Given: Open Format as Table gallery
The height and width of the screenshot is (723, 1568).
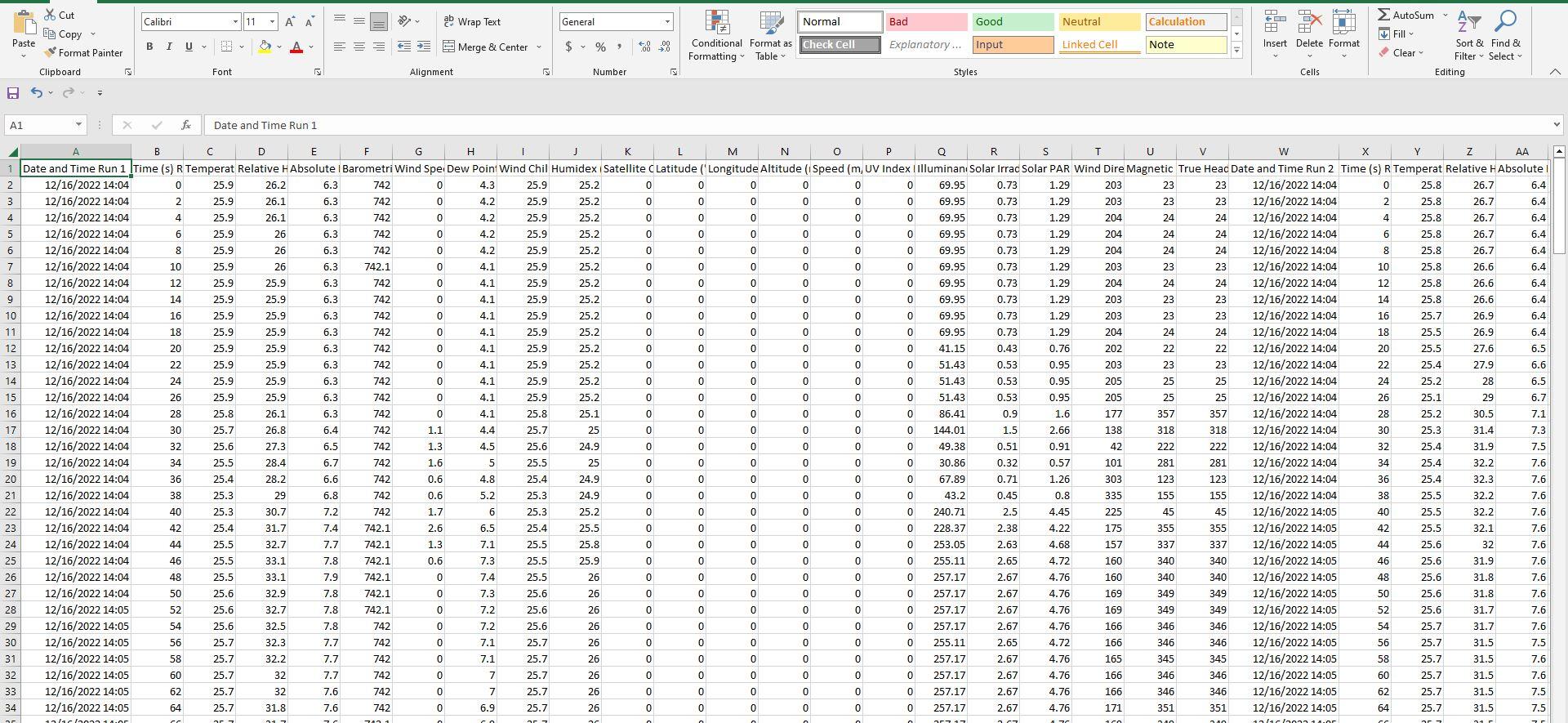Looking at the screenshot, I should coord(770,35).
